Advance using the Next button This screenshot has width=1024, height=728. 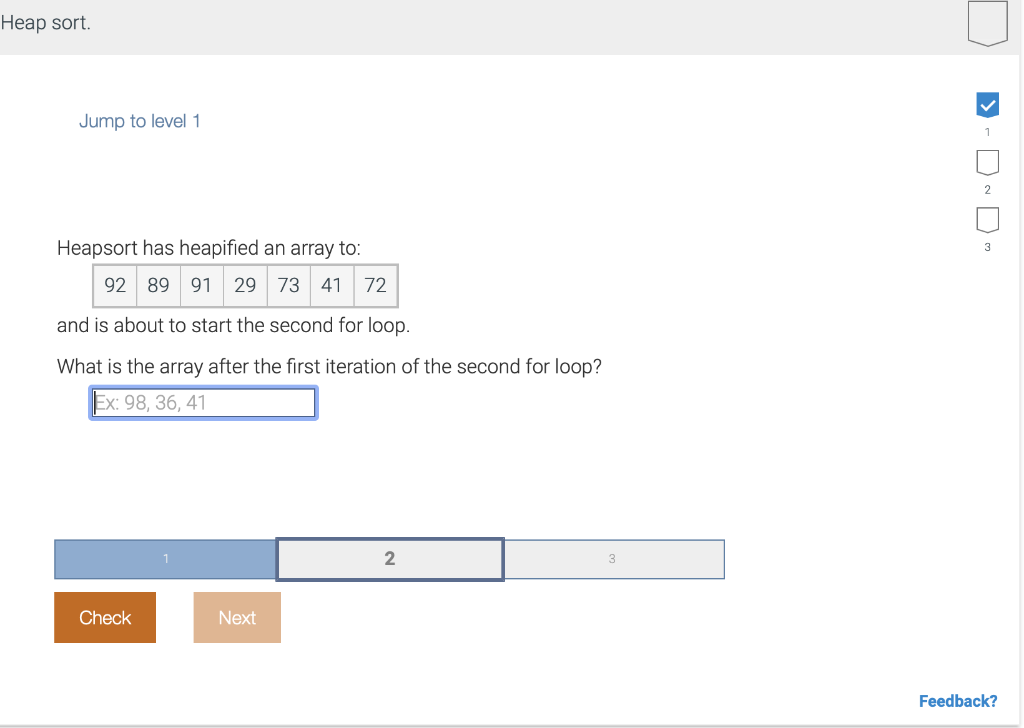(x=237, y=618)
